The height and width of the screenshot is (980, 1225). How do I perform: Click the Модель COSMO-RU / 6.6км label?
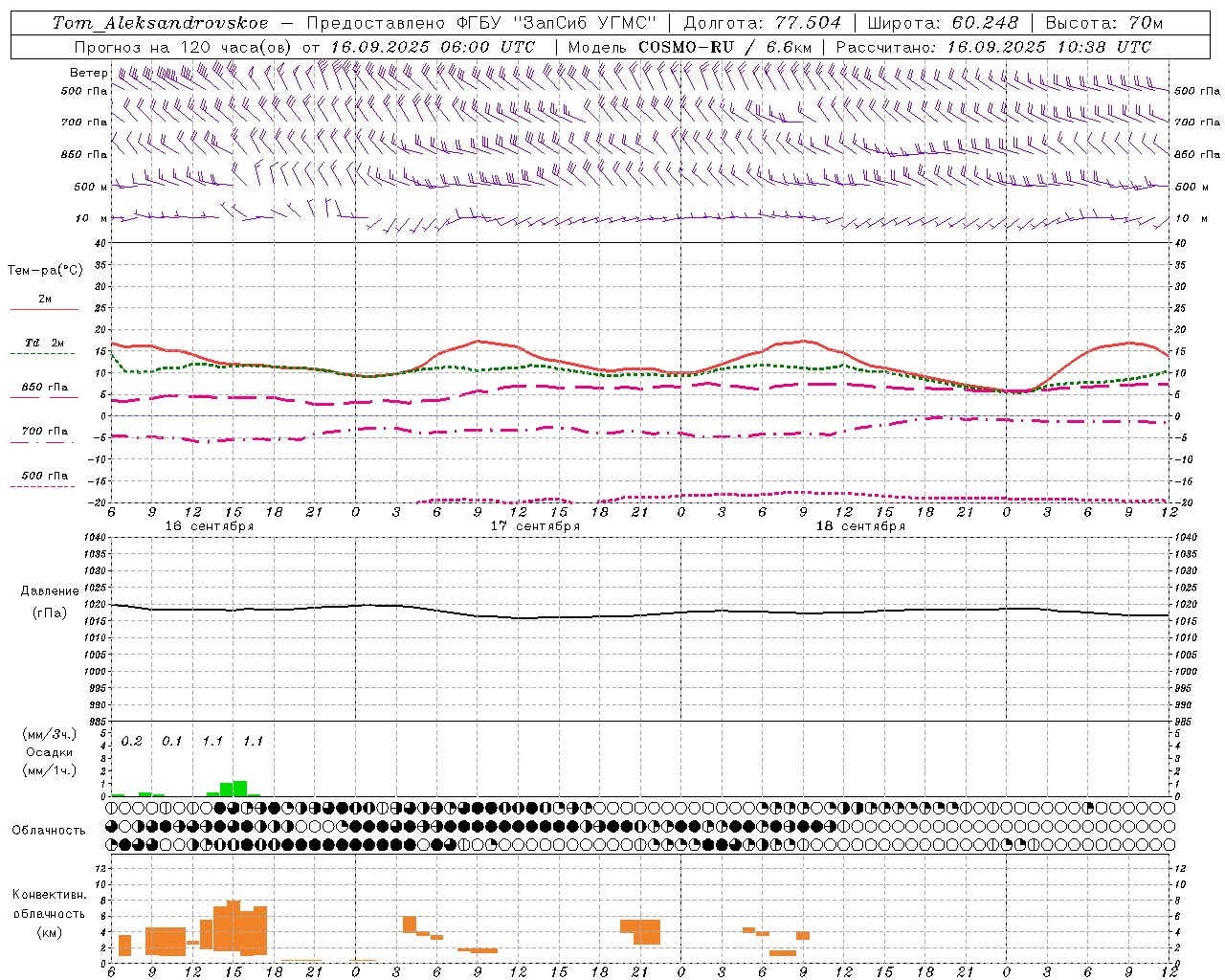pyautogui.click(x=690, y=47)
